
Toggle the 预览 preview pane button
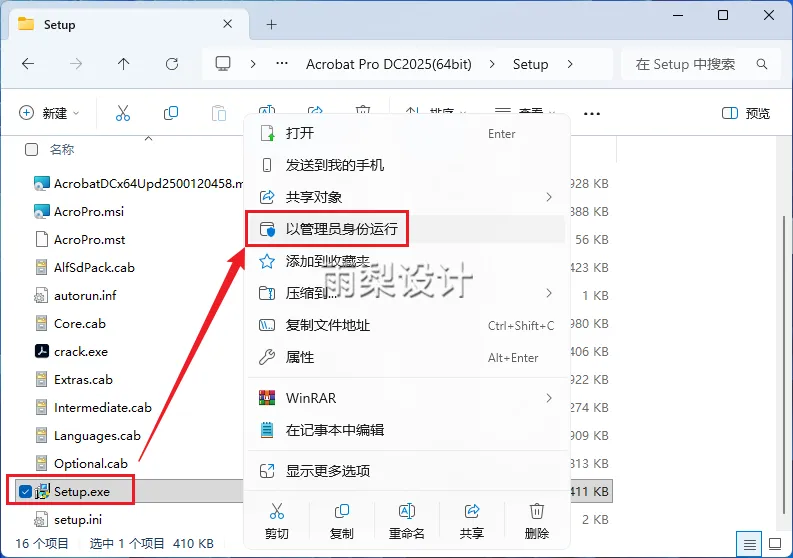pos(745,113)
